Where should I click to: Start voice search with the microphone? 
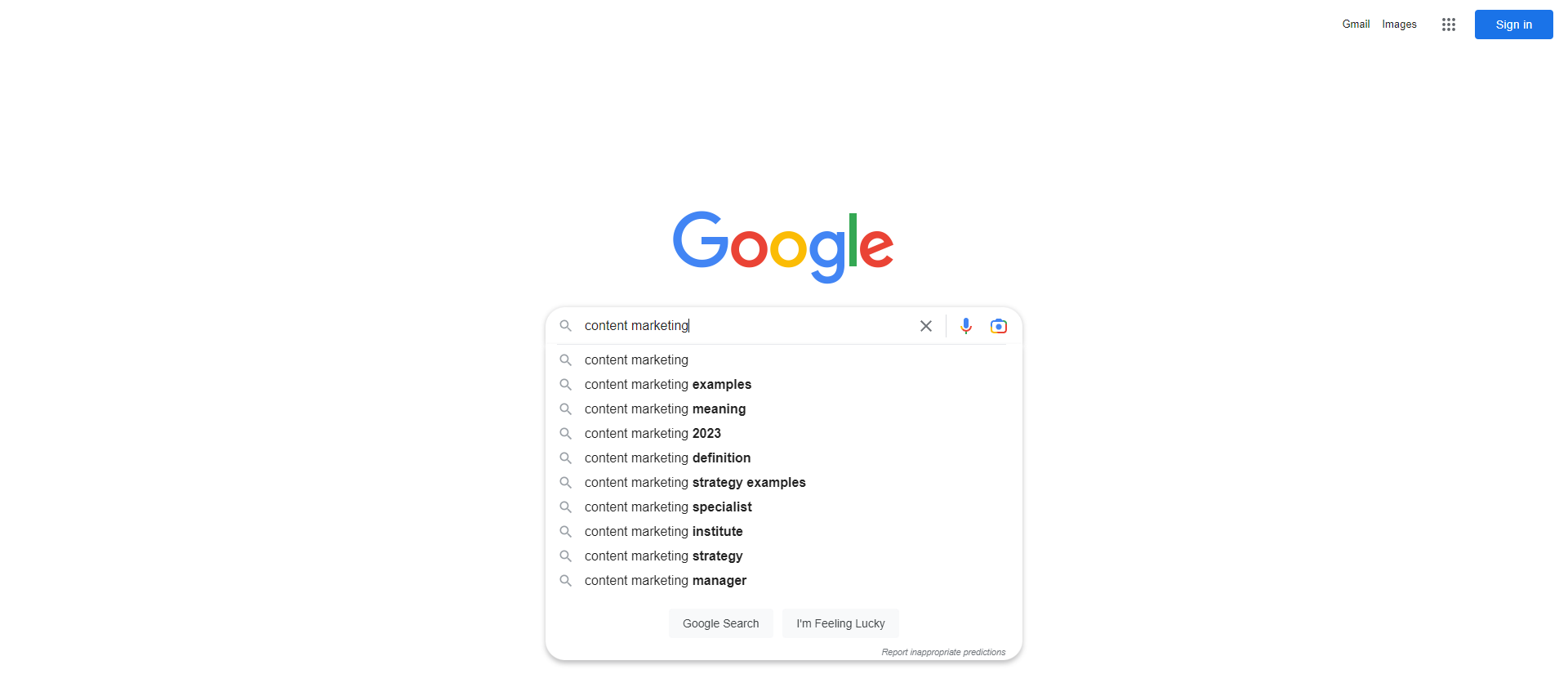[x=966, y=326]
